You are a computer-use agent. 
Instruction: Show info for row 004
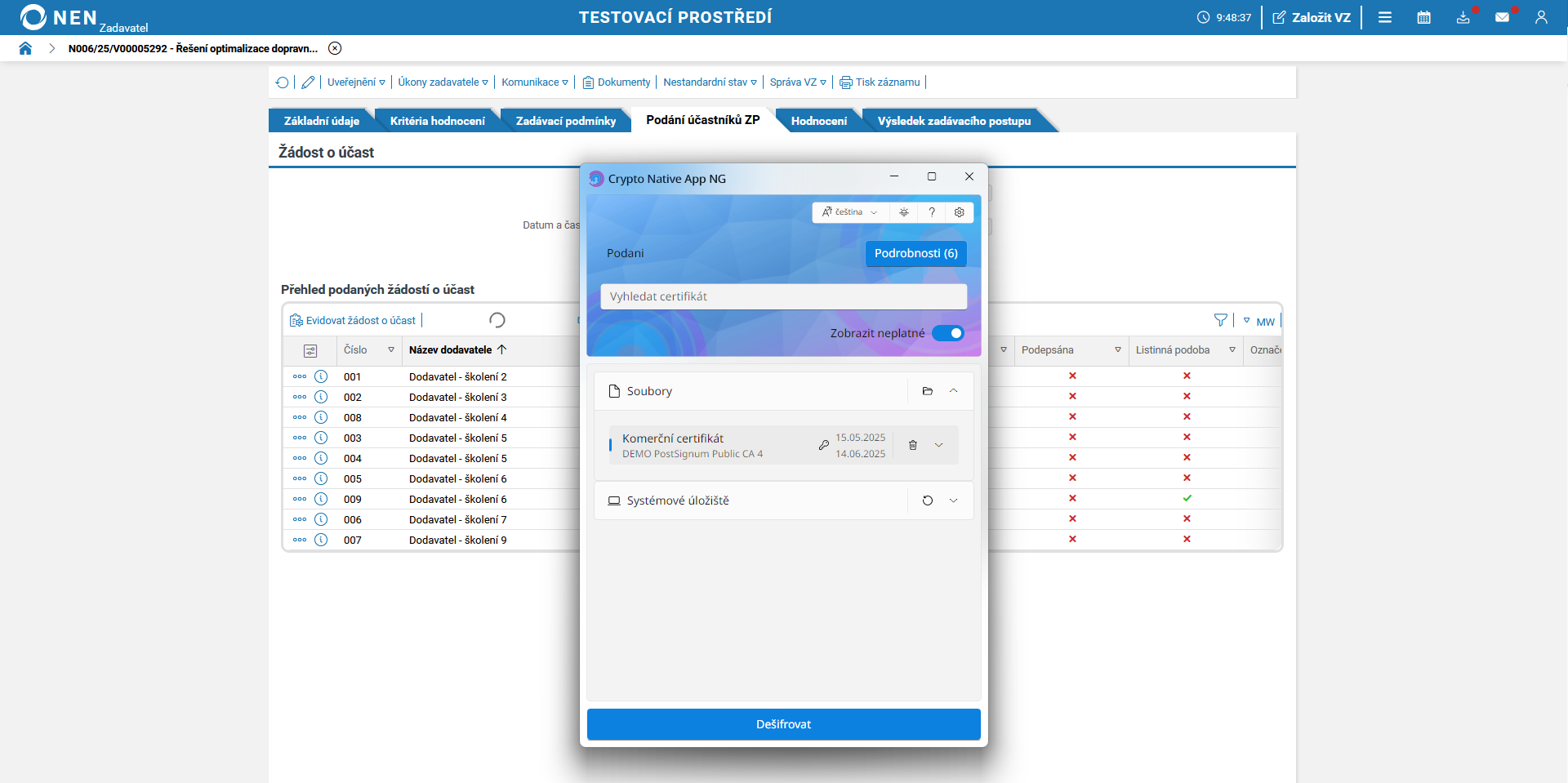tap(321, 458)
